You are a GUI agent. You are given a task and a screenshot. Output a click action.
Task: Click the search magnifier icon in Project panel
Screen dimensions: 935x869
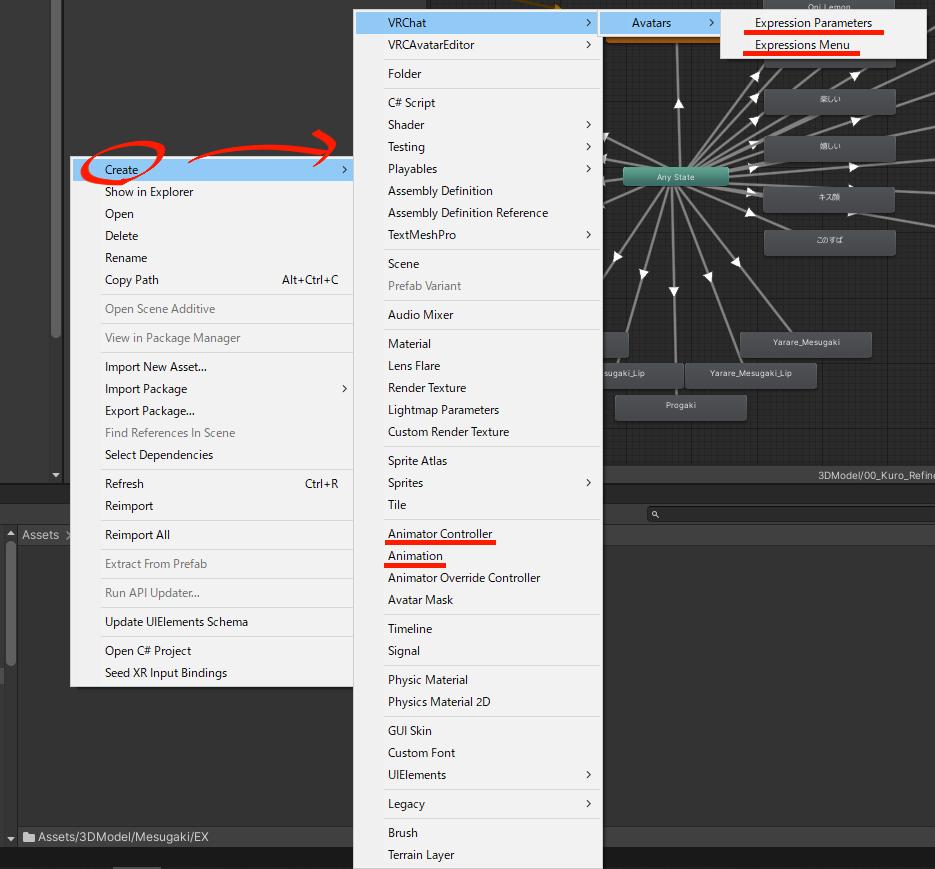pos(655,514)
